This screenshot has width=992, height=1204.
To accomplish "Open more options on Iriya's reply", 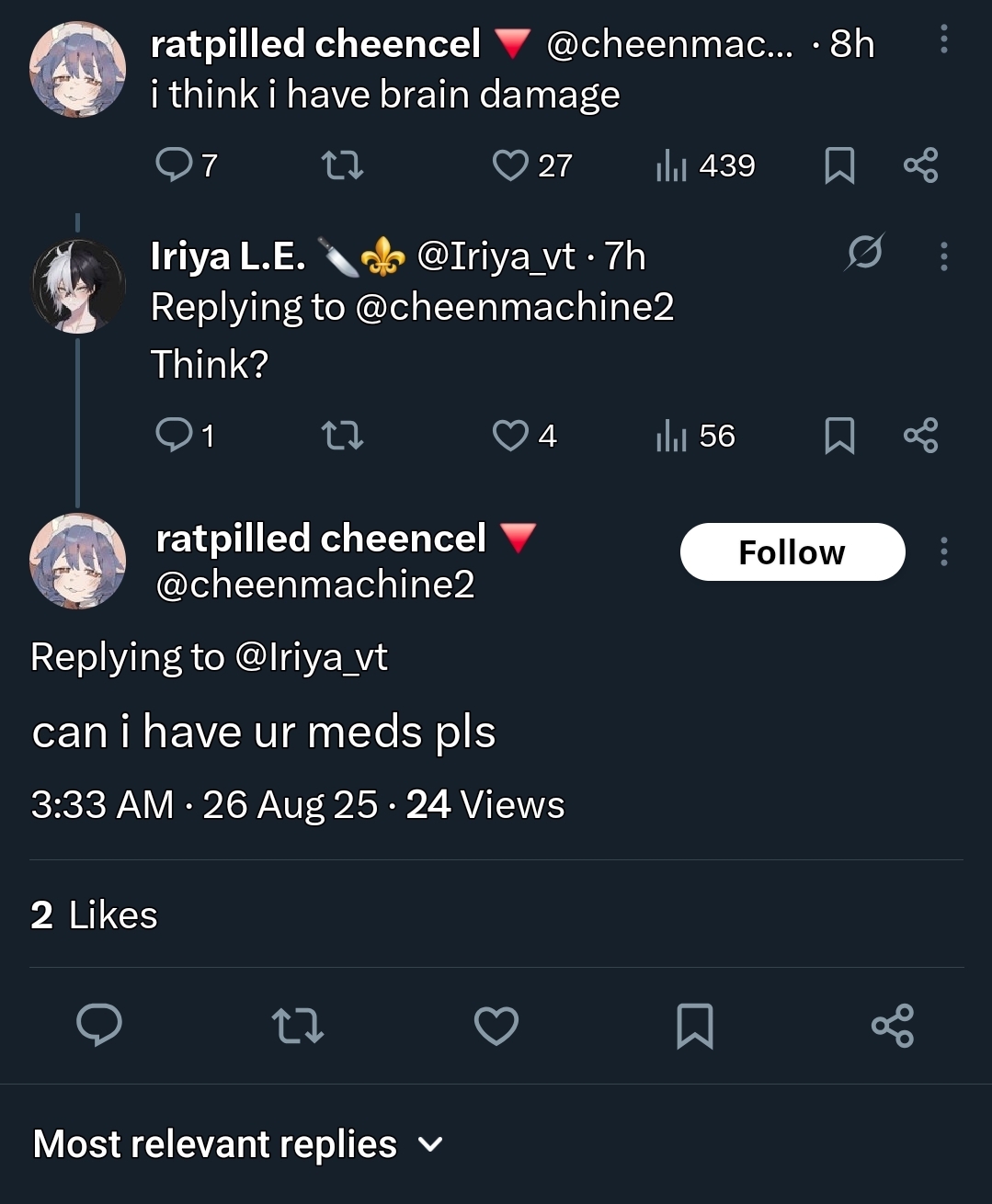I will [943, 256].
